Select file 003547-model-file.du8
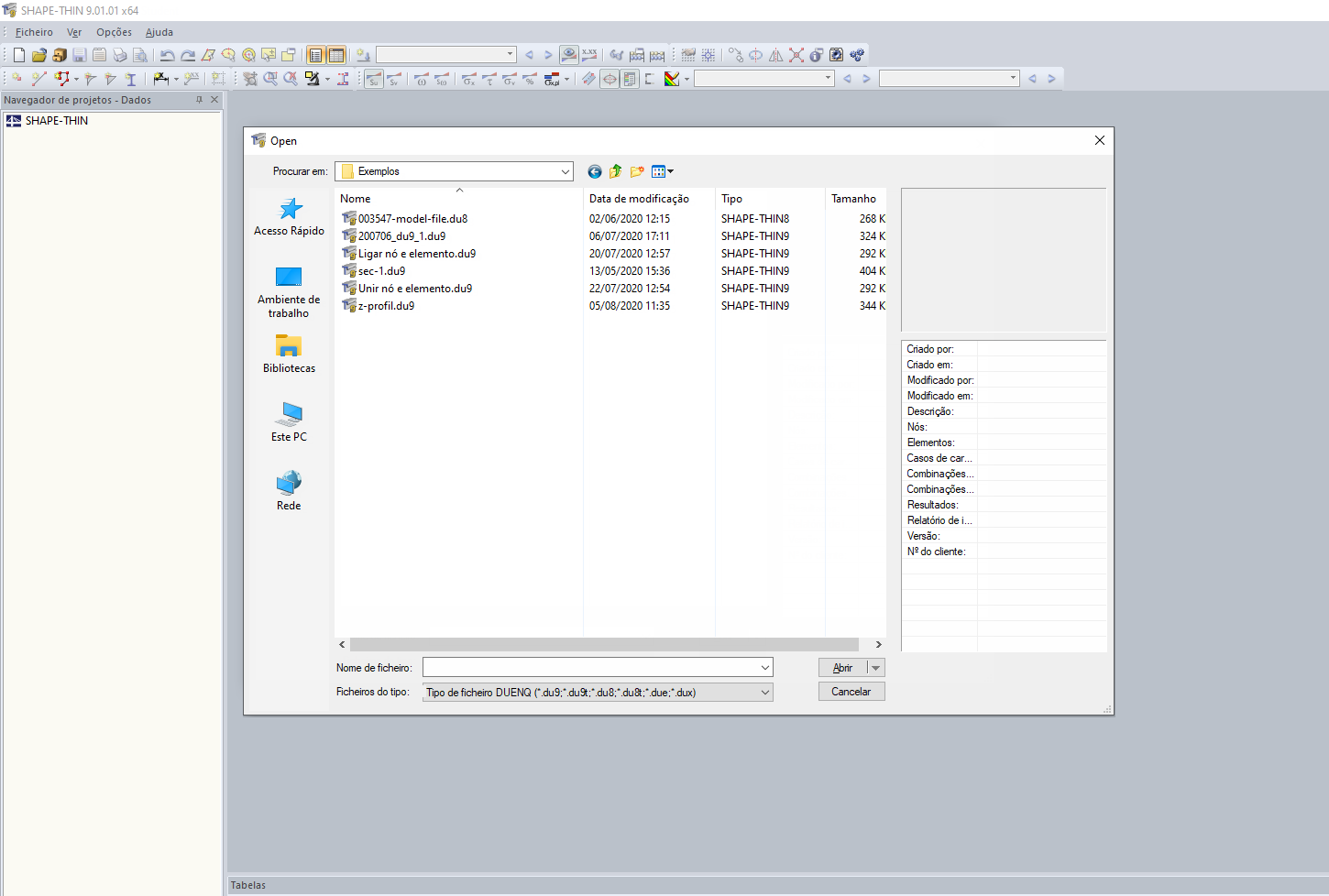Screen dimensions: 1329x896 (404, 219)
